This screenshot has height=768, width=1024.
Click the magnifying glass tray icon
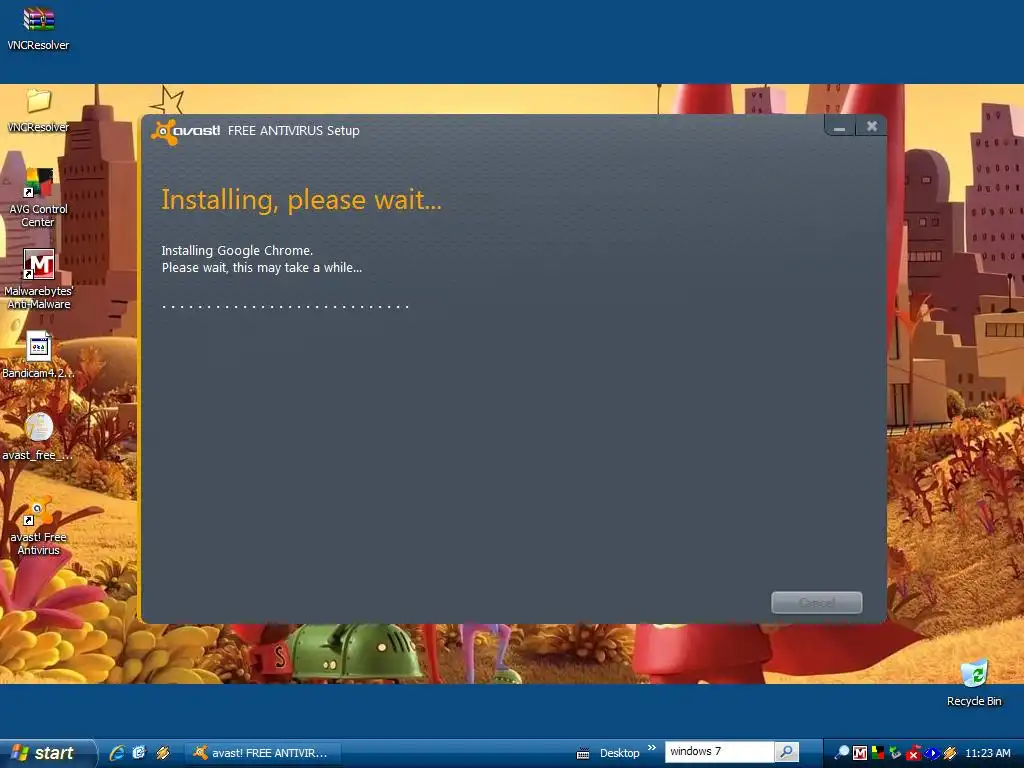click(x=842, y=753)
